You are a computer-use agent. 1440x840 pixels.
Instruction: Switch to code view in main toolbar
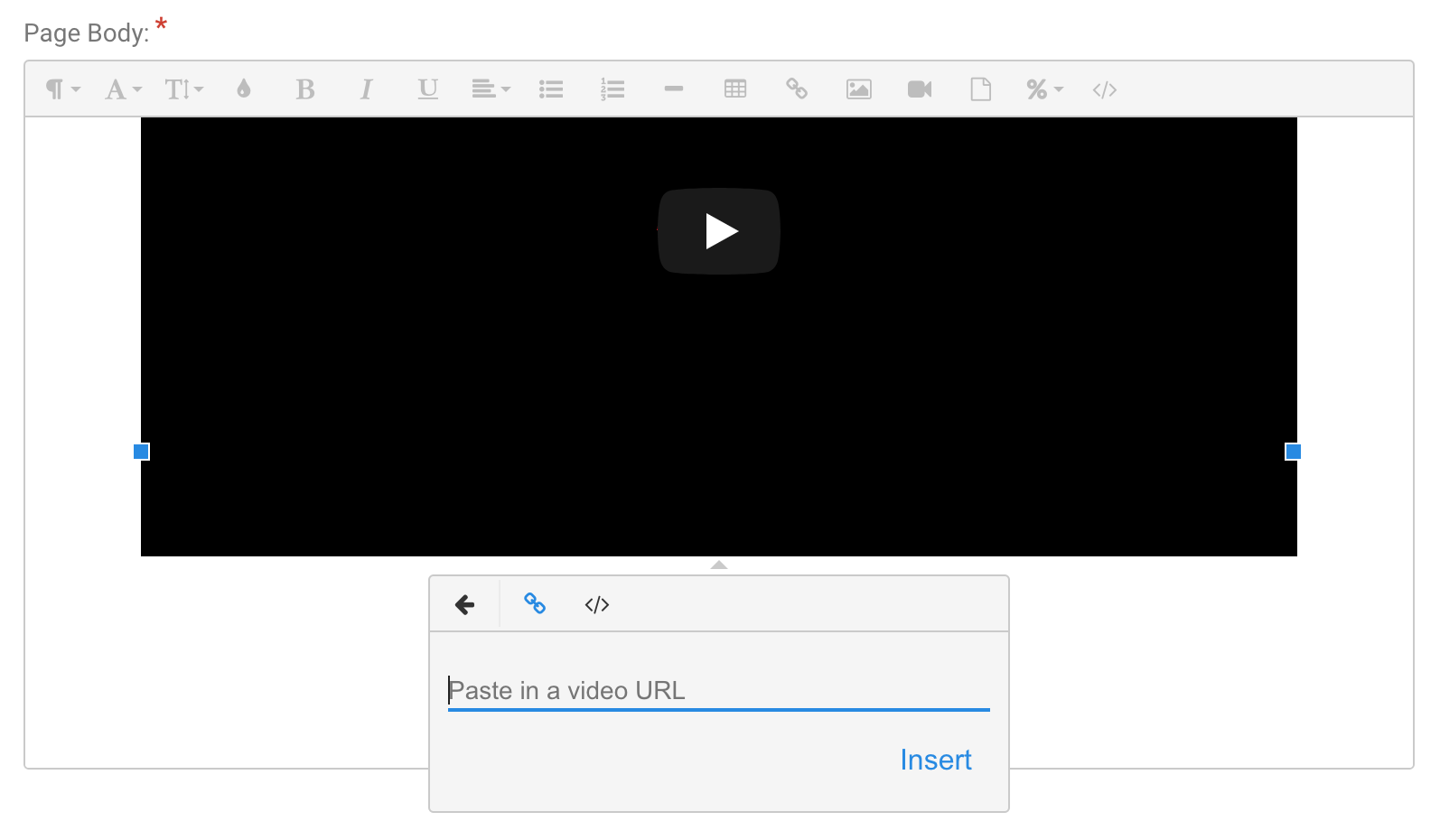(1105, 89)
